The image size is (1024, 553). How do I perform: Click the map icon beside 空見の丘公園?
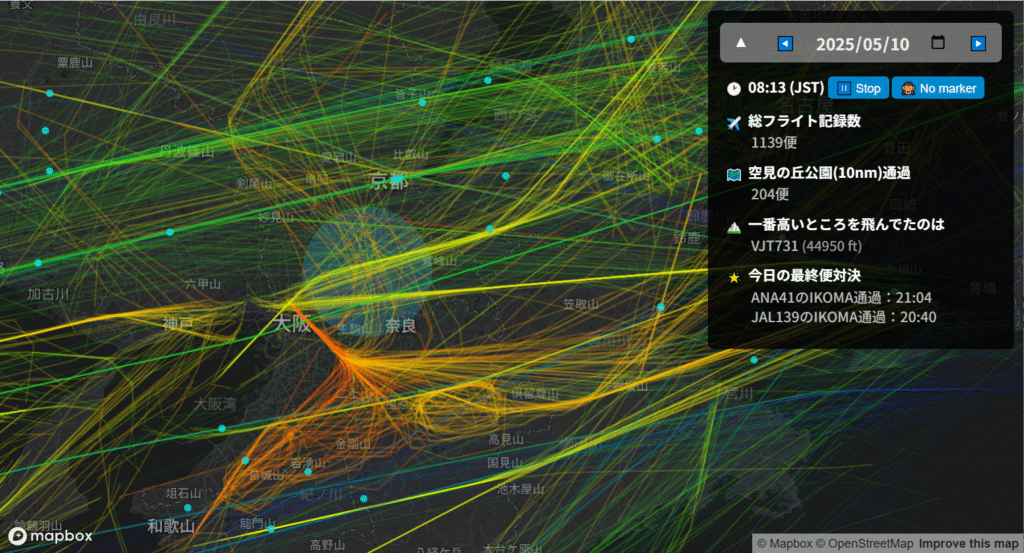pyautogui.click(x=734, y=174)
